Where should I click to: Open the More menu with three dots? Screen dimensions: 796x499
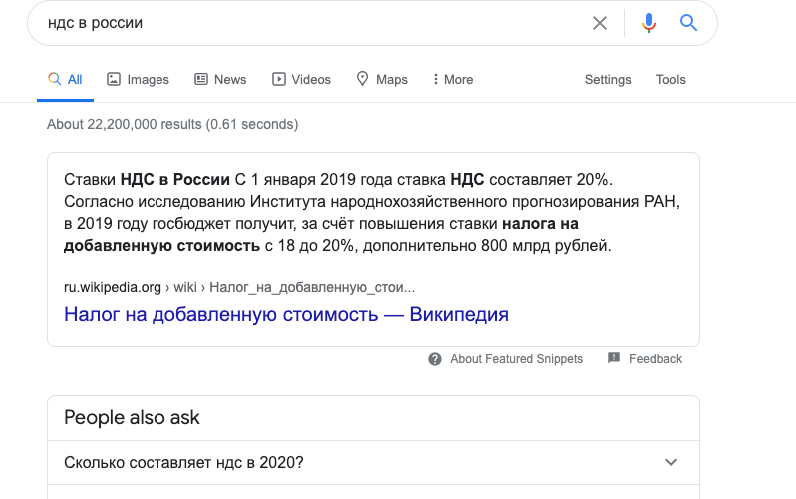tap(453, 79)
